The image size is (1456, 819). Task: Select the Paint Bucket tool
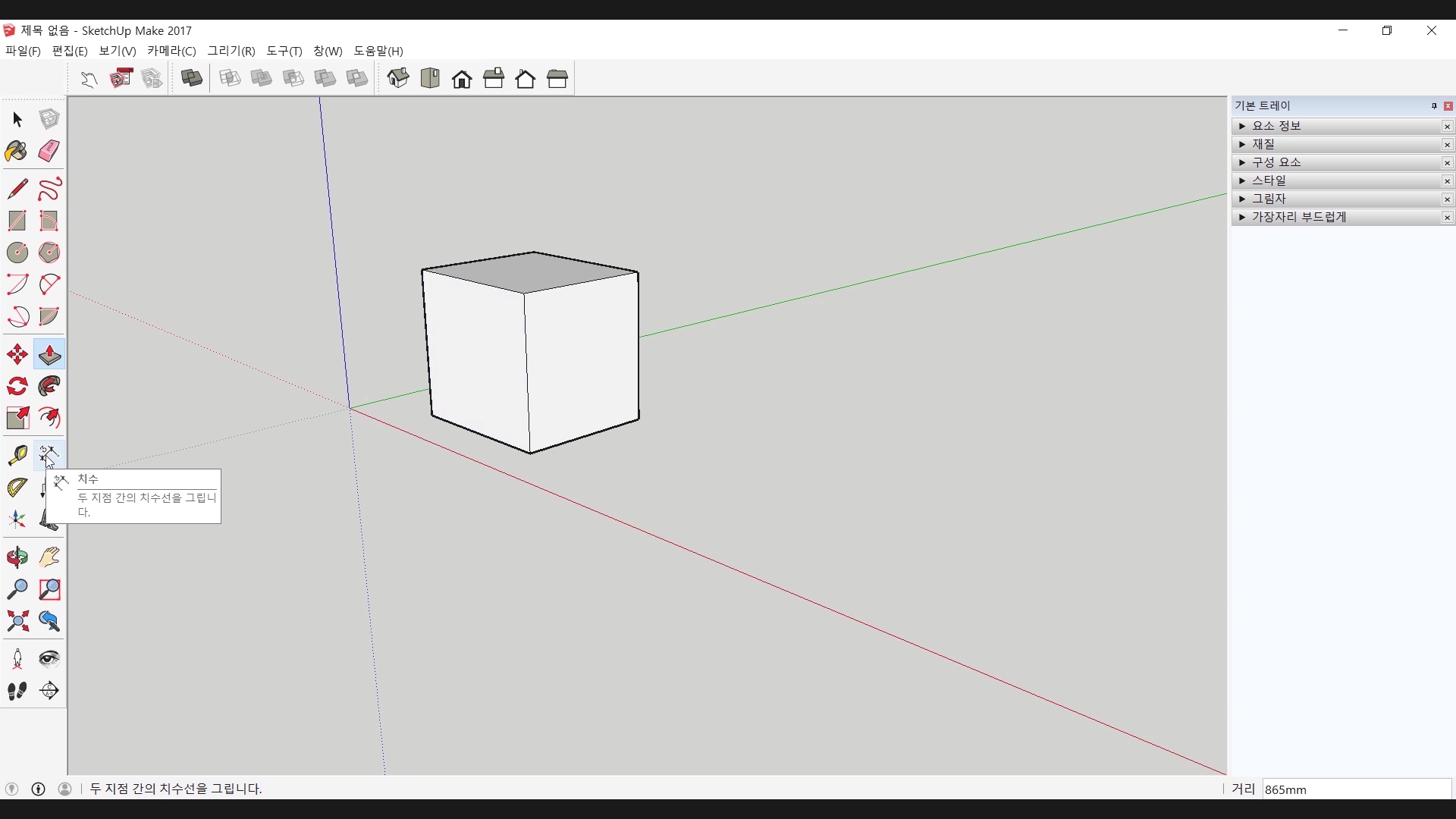pos(17,151)
